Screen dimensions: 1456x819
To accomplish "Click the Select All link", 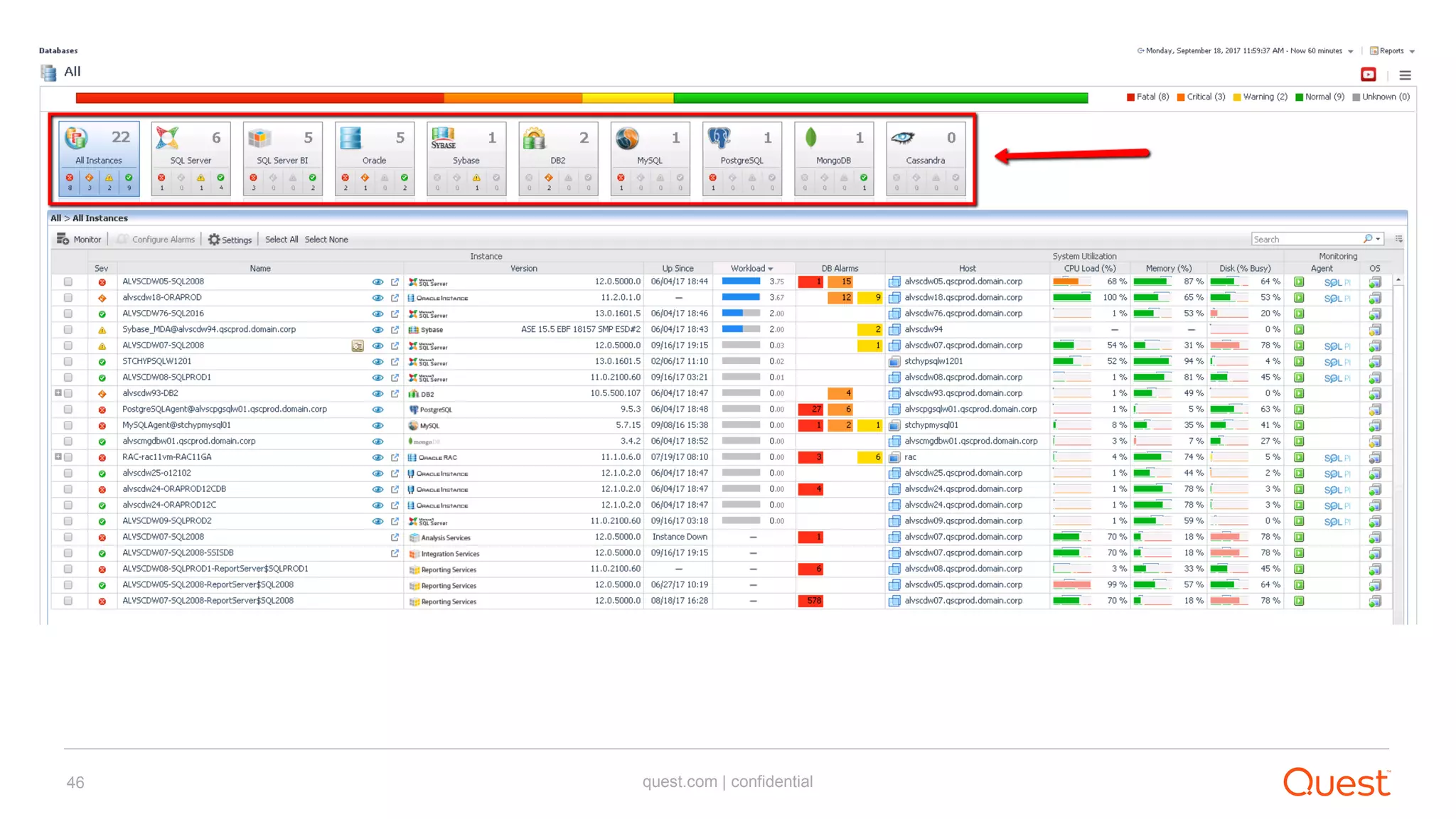I will coord(281,240).
